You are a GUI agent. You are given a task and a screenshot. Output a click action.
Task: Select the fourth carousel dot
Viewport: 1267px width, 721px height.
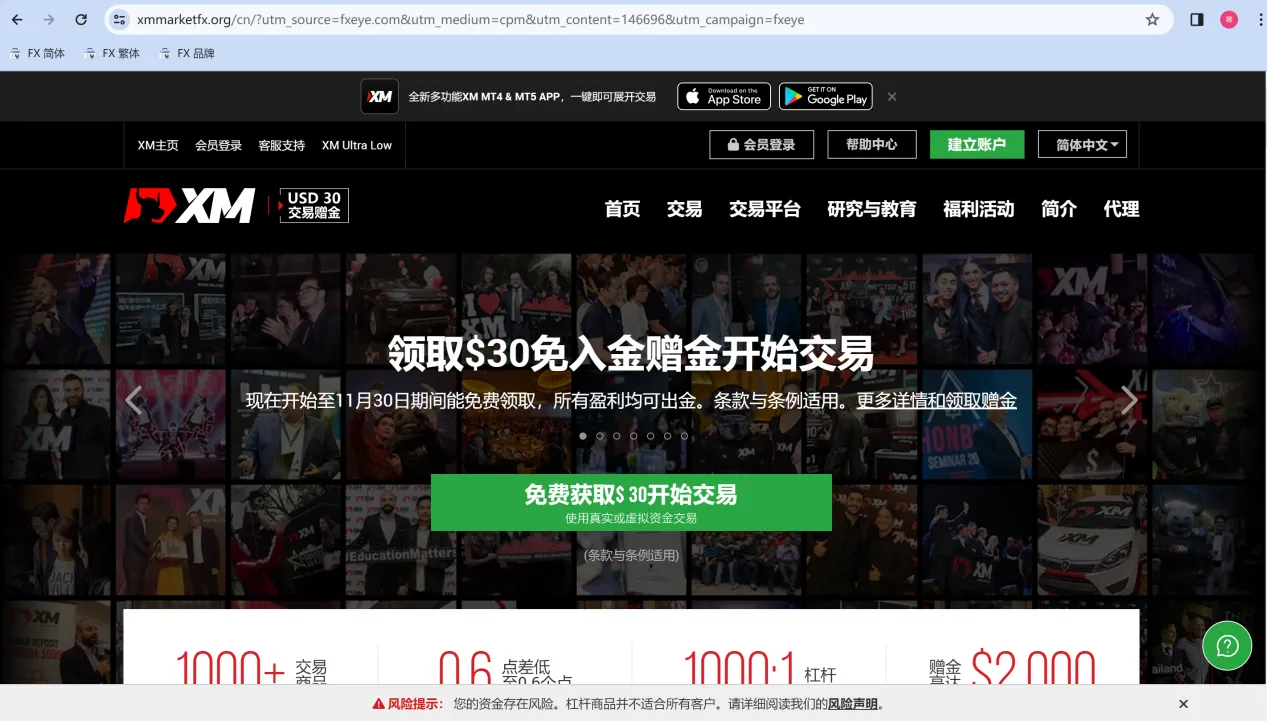pos(634,436)
